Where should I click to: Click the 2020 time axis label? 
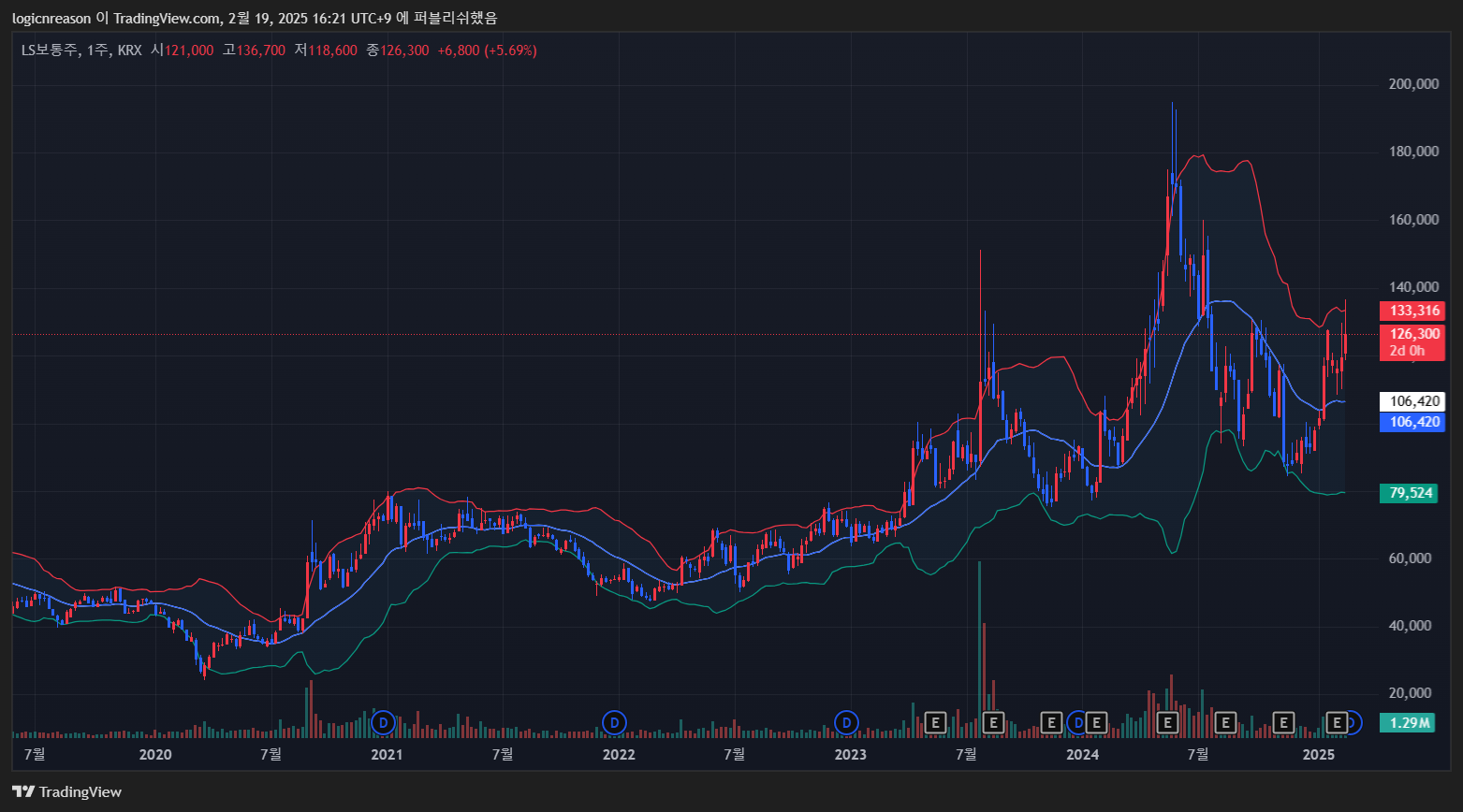154,754
